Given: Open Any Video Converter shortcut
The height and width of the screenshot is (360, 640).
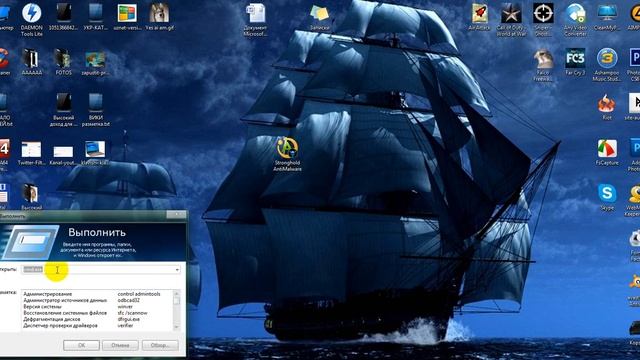Looking at the screenshot, I should (575, 19).
